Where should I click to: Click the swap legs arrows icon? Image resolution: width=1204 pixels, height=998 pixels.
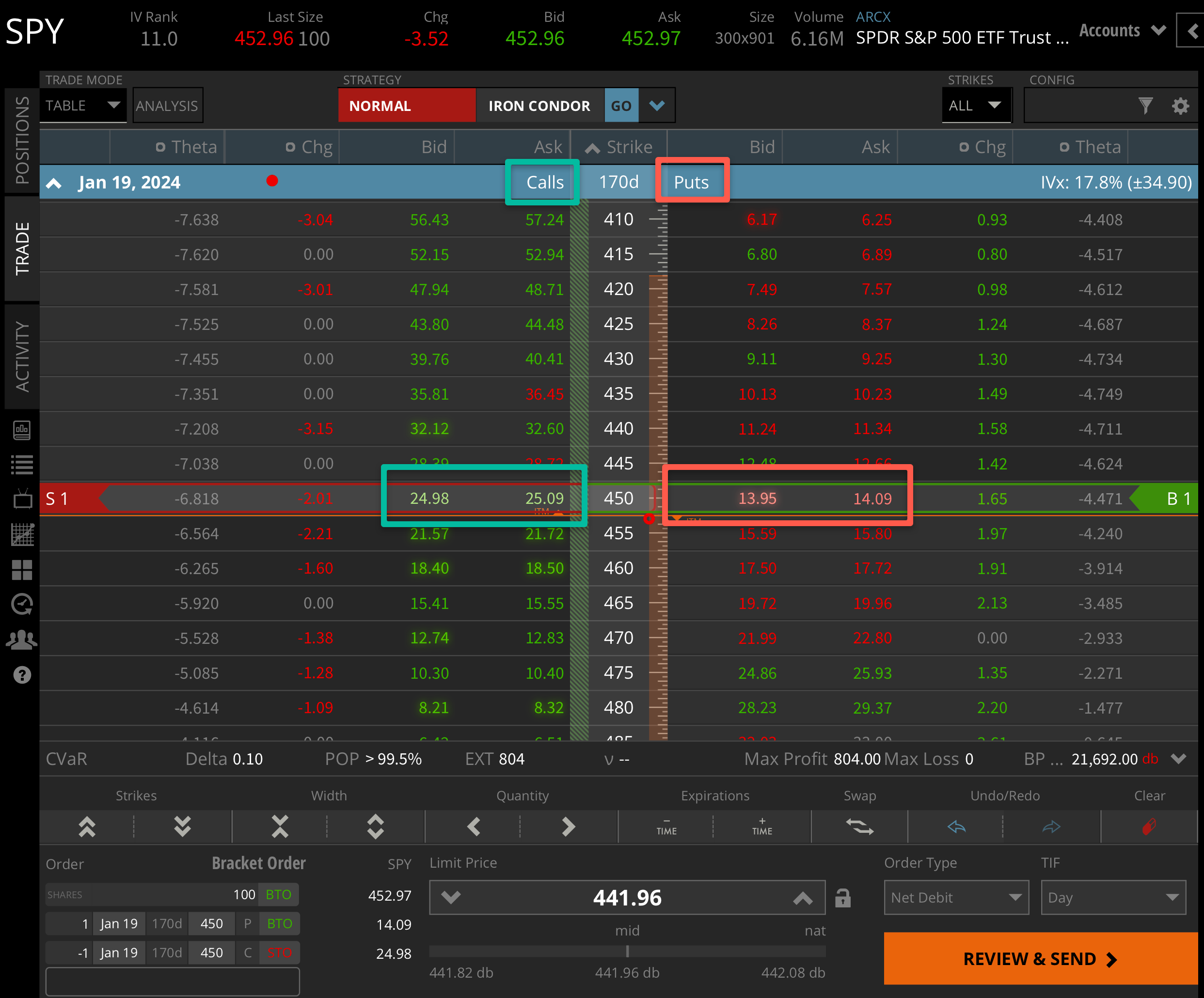click(x=859, y=826)
